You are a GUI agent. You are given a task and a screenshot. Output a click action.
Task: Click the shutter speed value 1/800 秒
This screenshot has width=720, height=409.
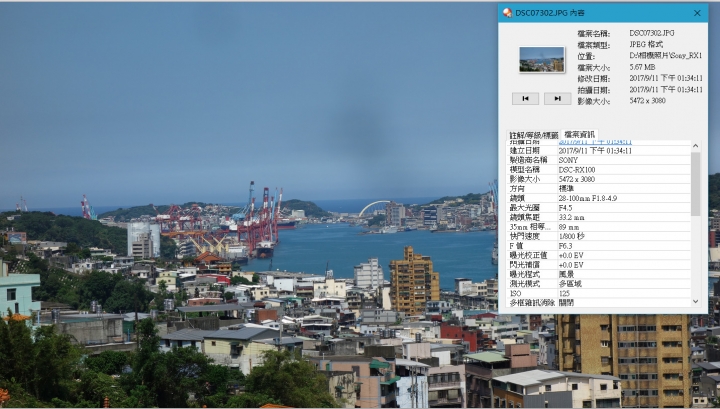[572, 236]
